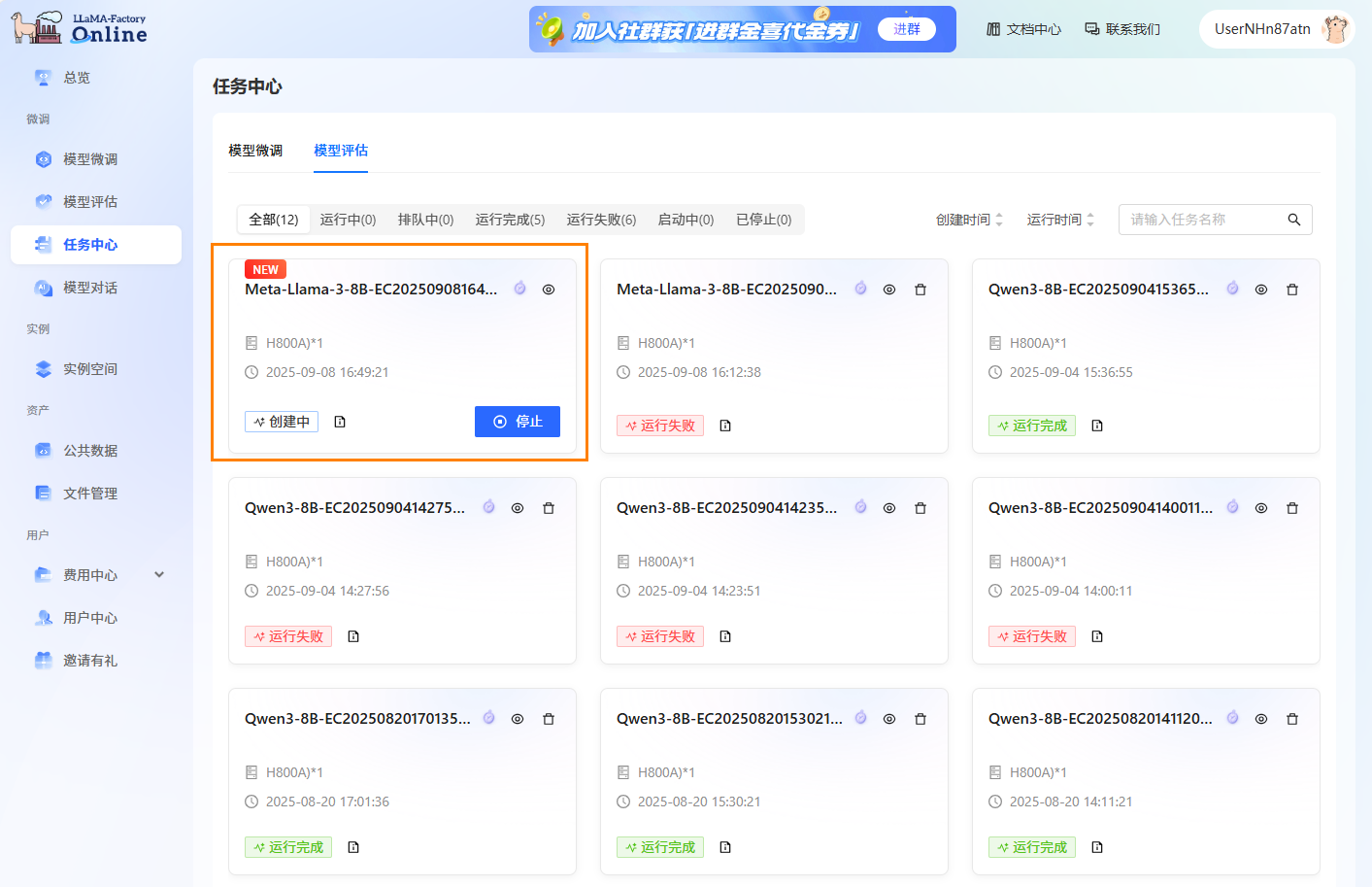Screen dimensions: 1372x887
Task: Sort tasks by 运行时间
Action: point(1059,220)
